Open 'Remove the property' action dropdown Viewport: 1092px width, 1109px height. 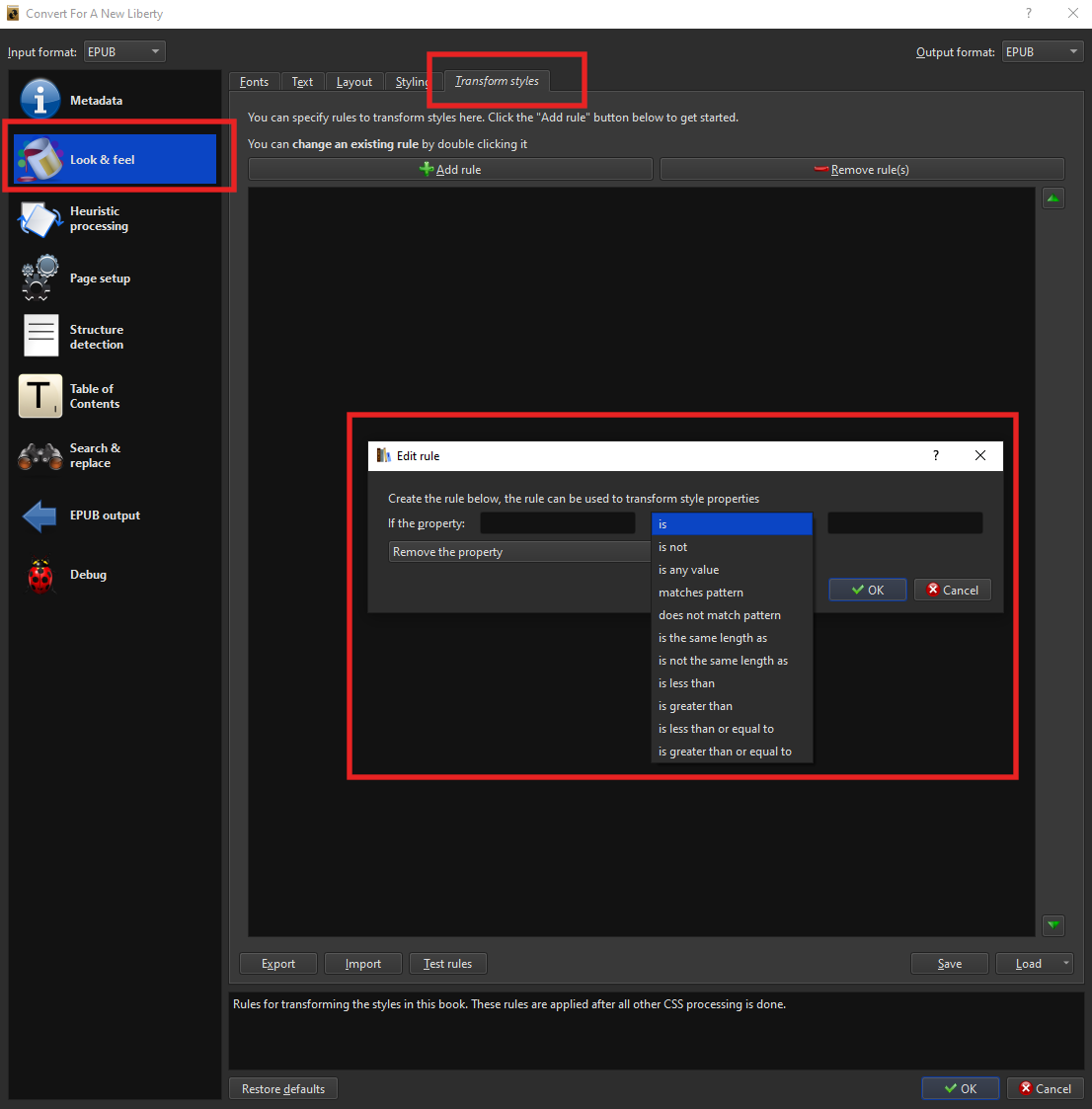tap(519, 552)
